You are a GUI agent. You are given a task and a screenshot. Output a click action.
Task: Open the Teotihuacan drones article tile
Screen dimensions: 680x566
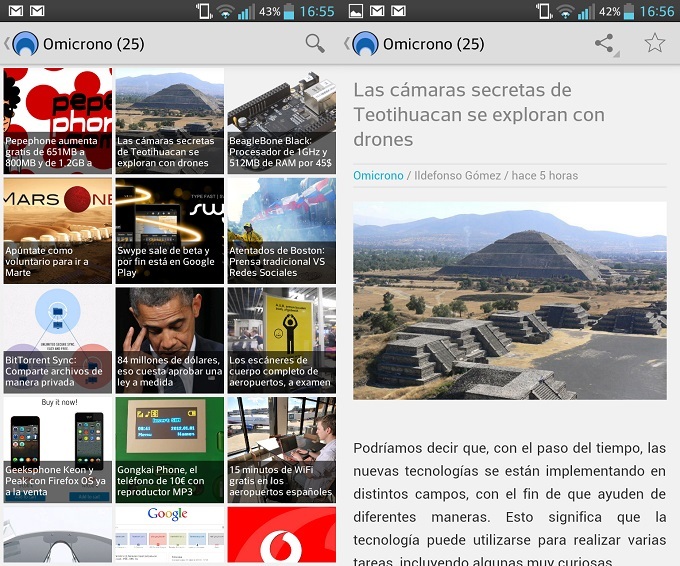pyautogui.click(x=170, y=120)
